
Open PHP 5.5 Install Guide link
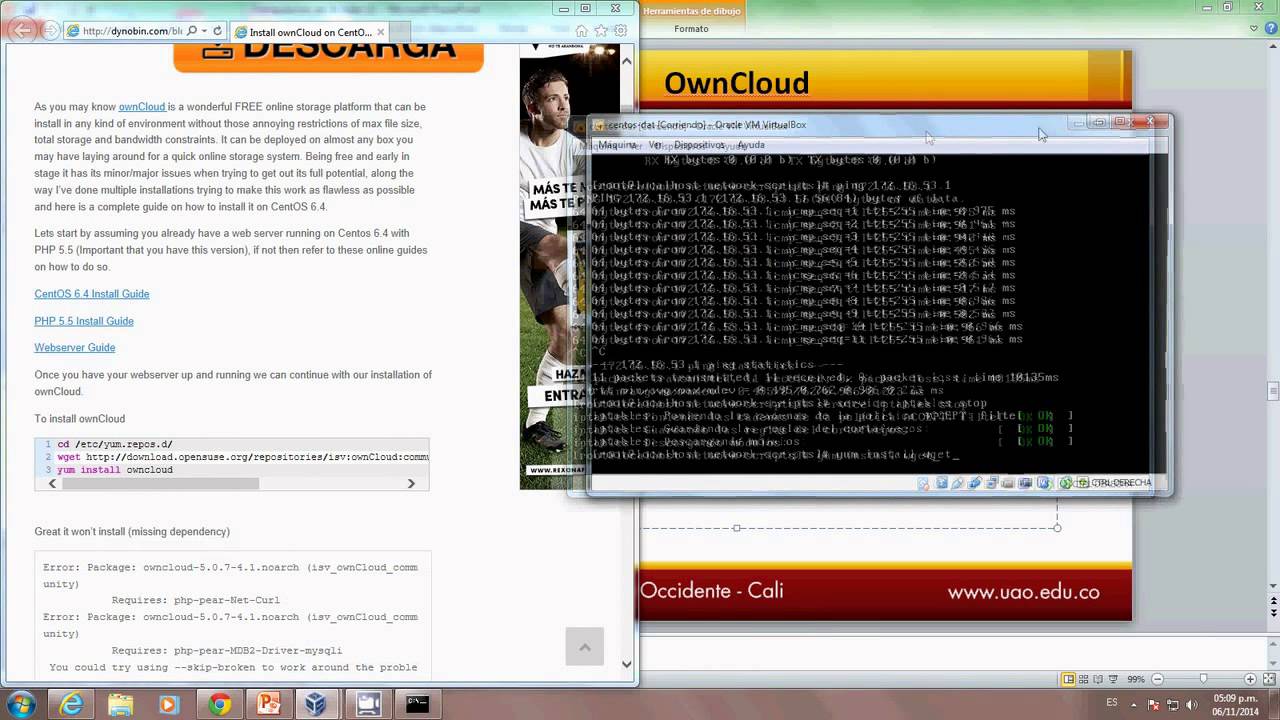click(x=84, y=321)
